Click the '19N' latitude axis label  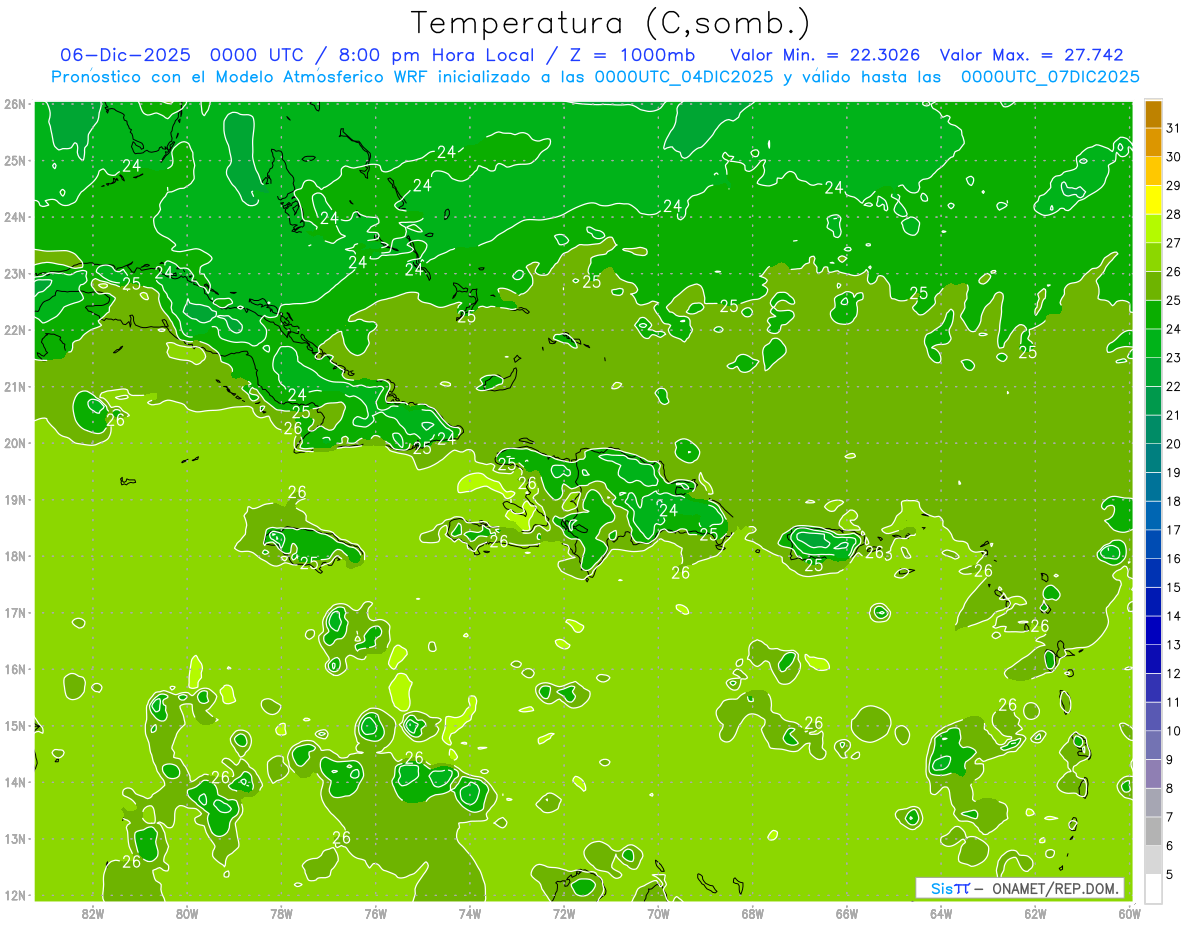(x=14, y=499)
